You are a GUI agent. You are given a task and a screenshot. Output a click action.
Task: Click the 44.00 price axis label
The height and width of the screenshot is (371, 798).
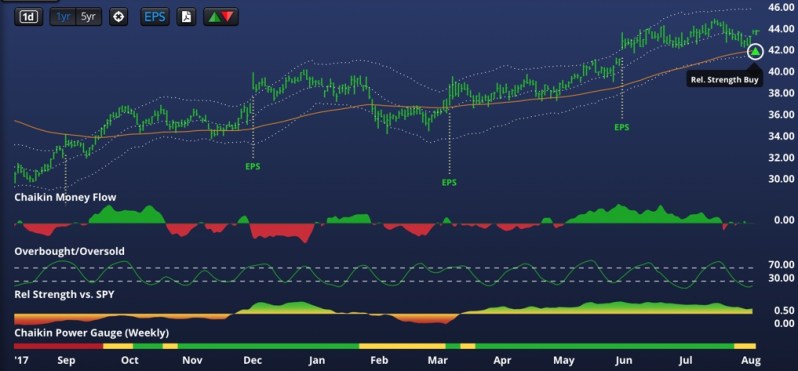coord(781,29)
